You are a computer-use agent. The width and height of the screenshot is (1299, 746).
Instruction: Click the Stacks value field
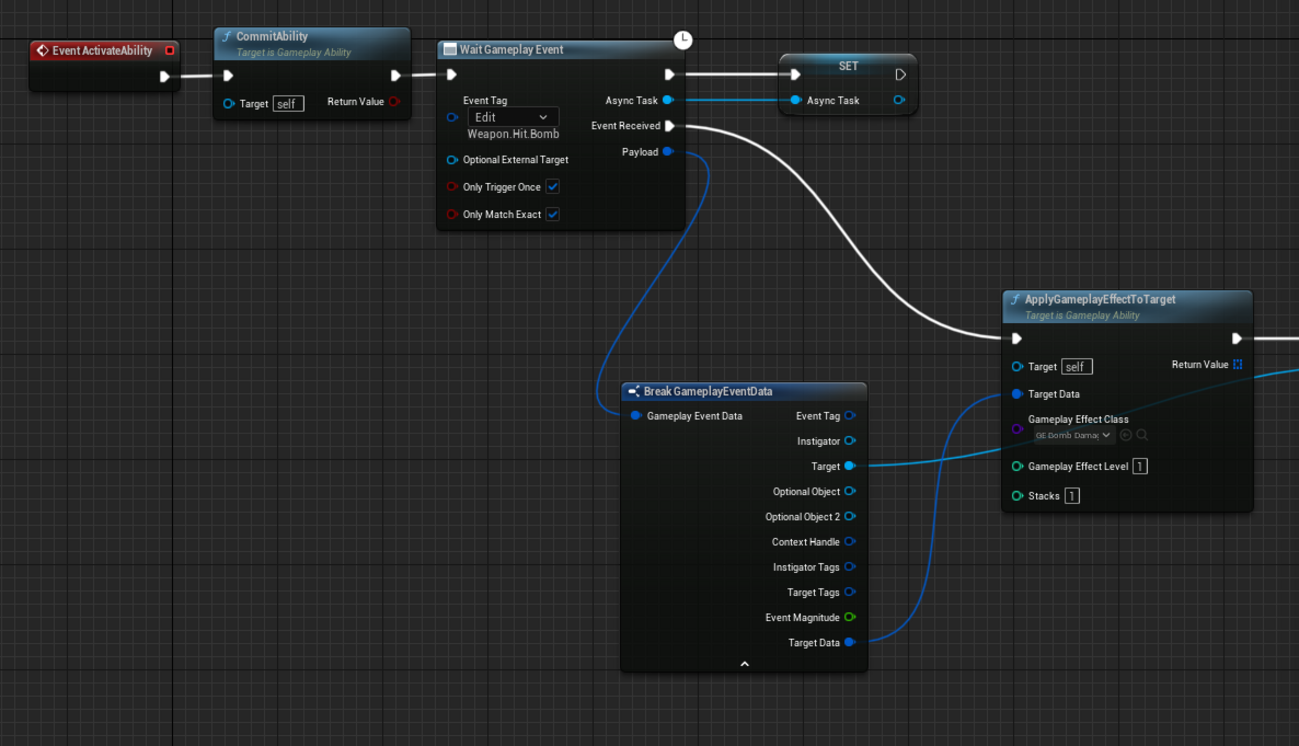[1071, 496]
